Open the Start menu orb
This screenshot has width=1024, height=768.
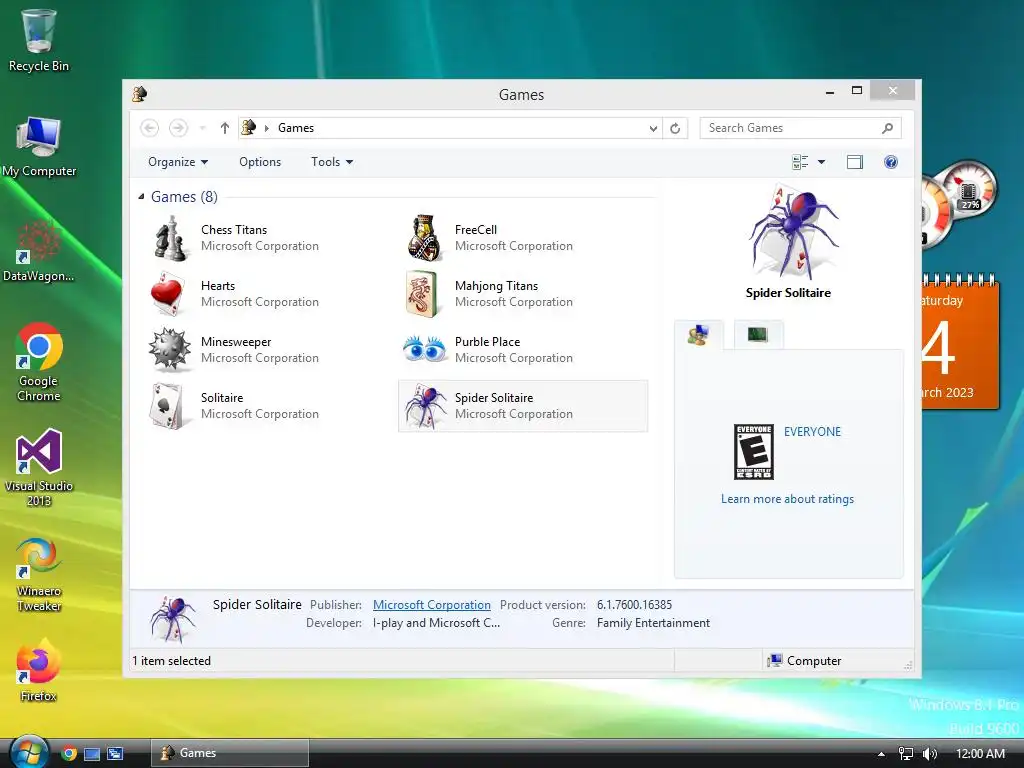pyautogui.click(x=29, y=752)
